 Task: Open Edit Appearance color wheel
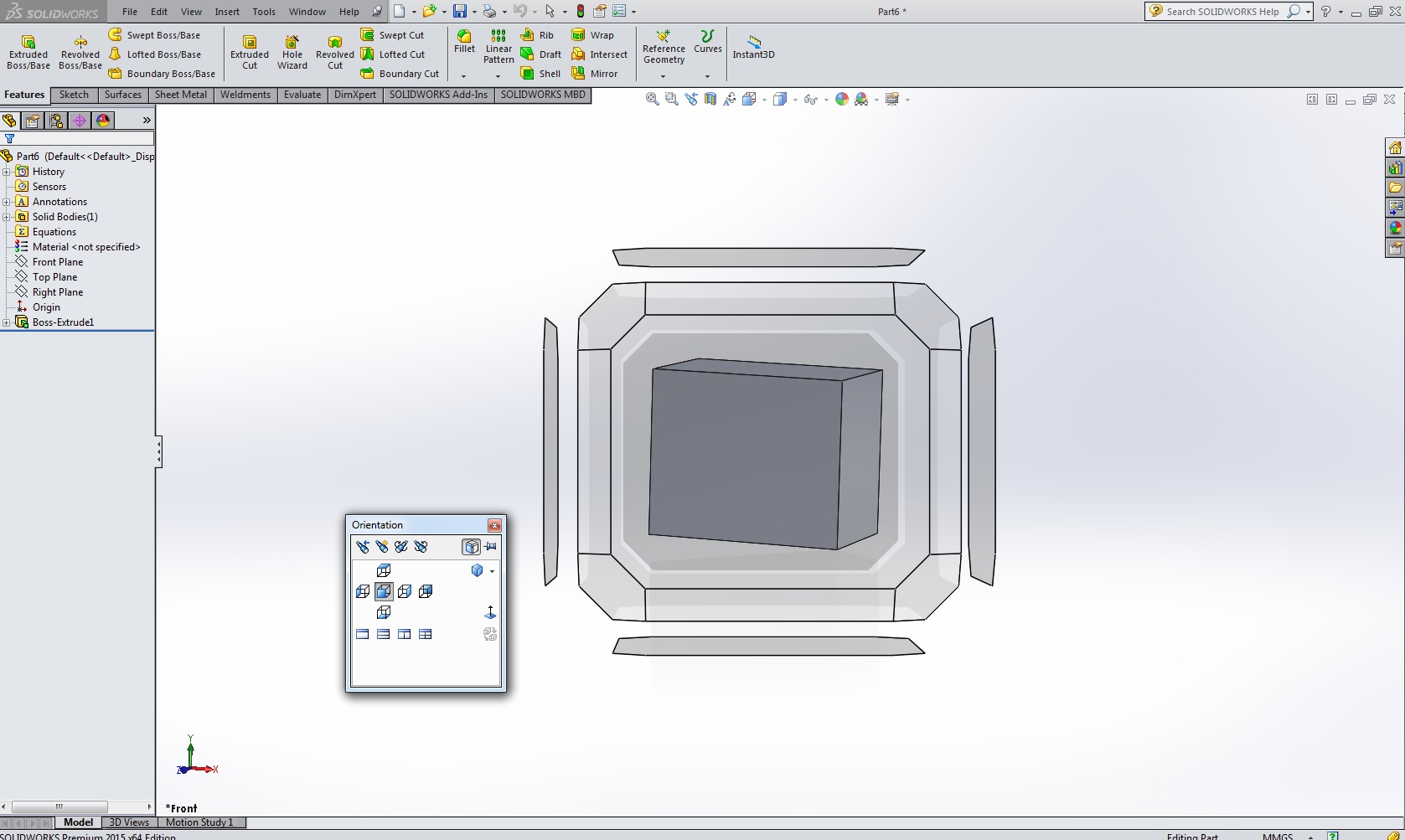(841, 99)
